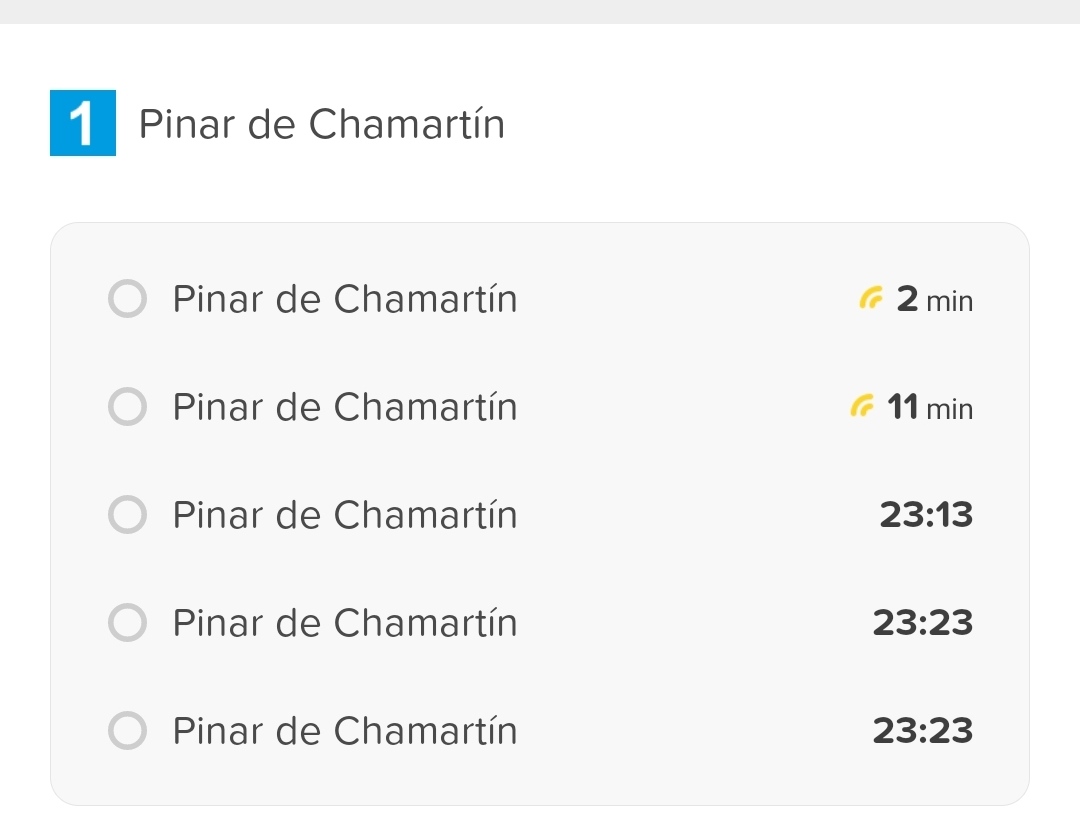Image resolution: width=1080 pixels, height=818 pixels.
Task: Select the circle for the 2 min departure
Action: pos(127,299)
